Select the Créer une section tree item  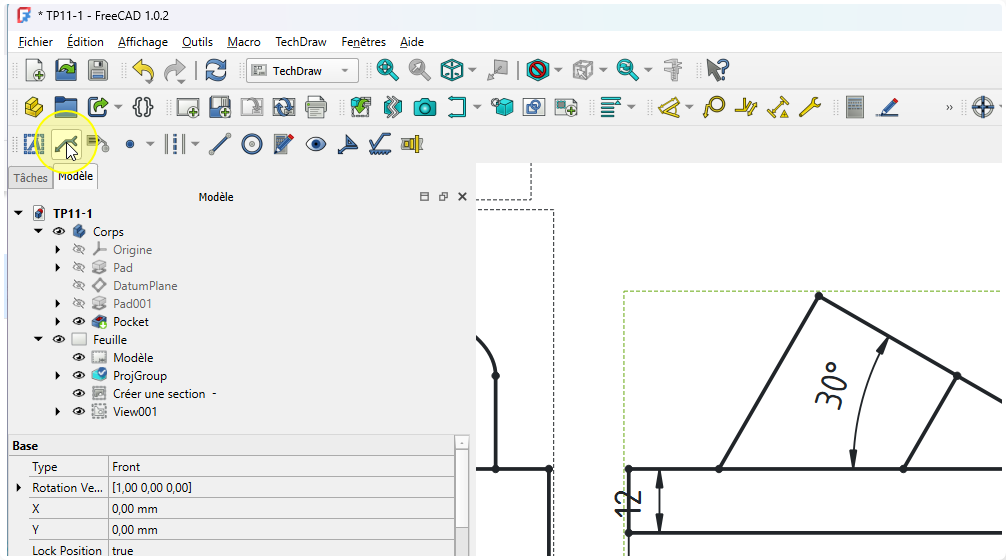point(160,394)
